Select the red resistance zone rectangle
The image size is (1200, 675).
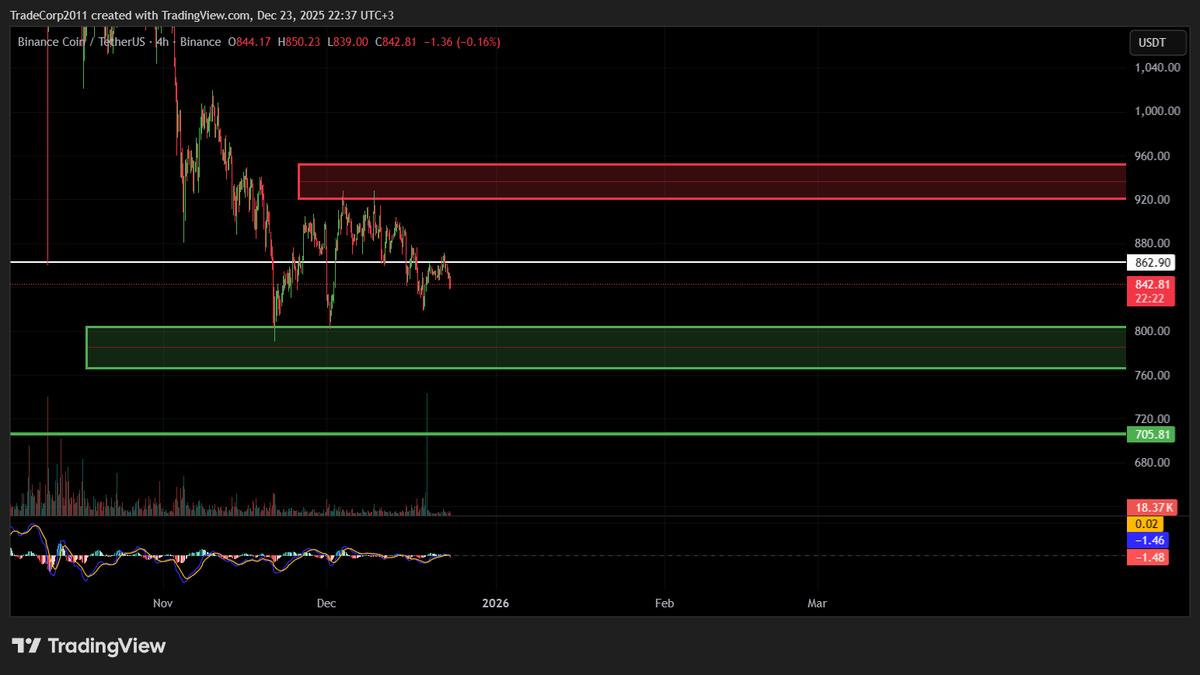712,181
